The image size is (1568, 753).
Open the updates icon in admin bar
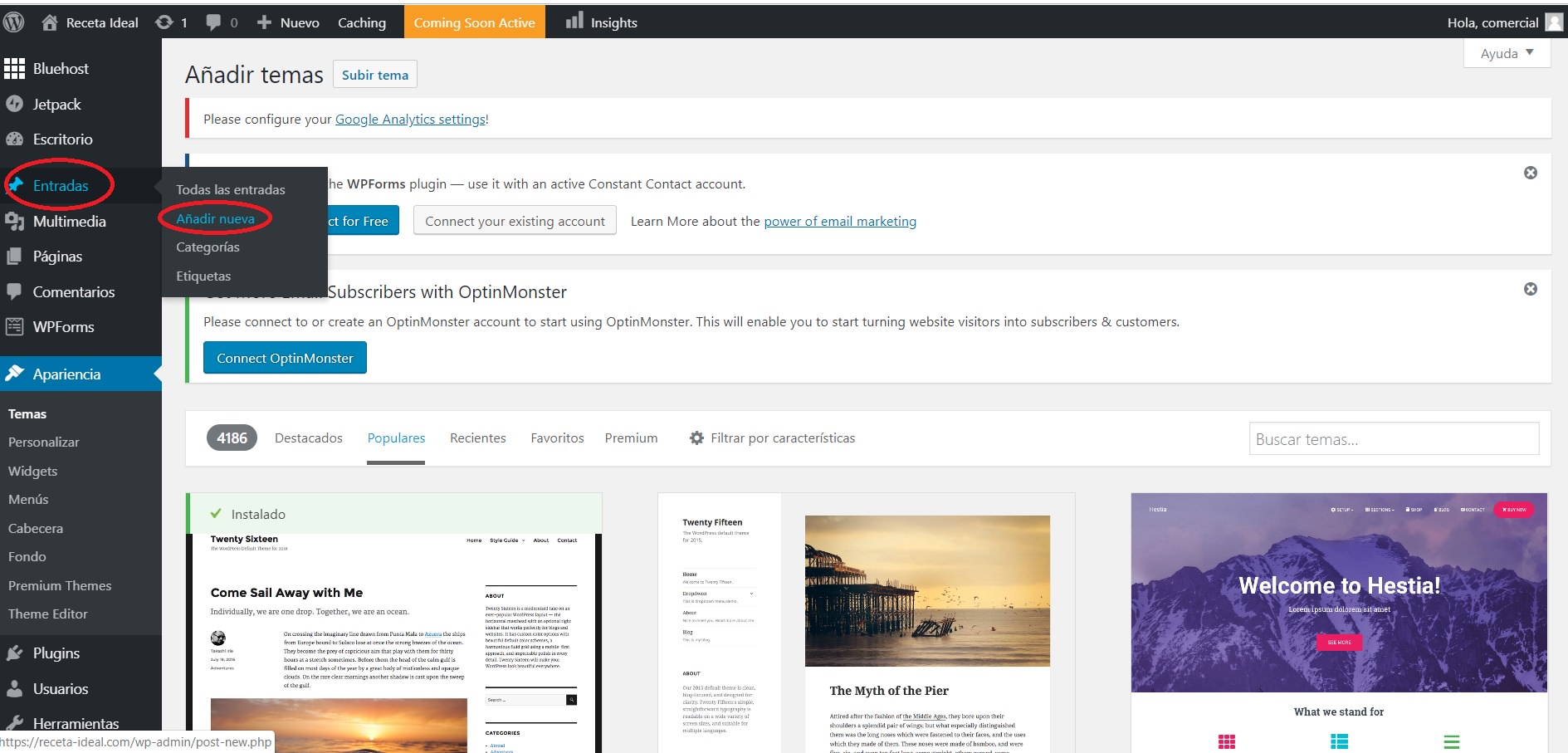(164, 22)
